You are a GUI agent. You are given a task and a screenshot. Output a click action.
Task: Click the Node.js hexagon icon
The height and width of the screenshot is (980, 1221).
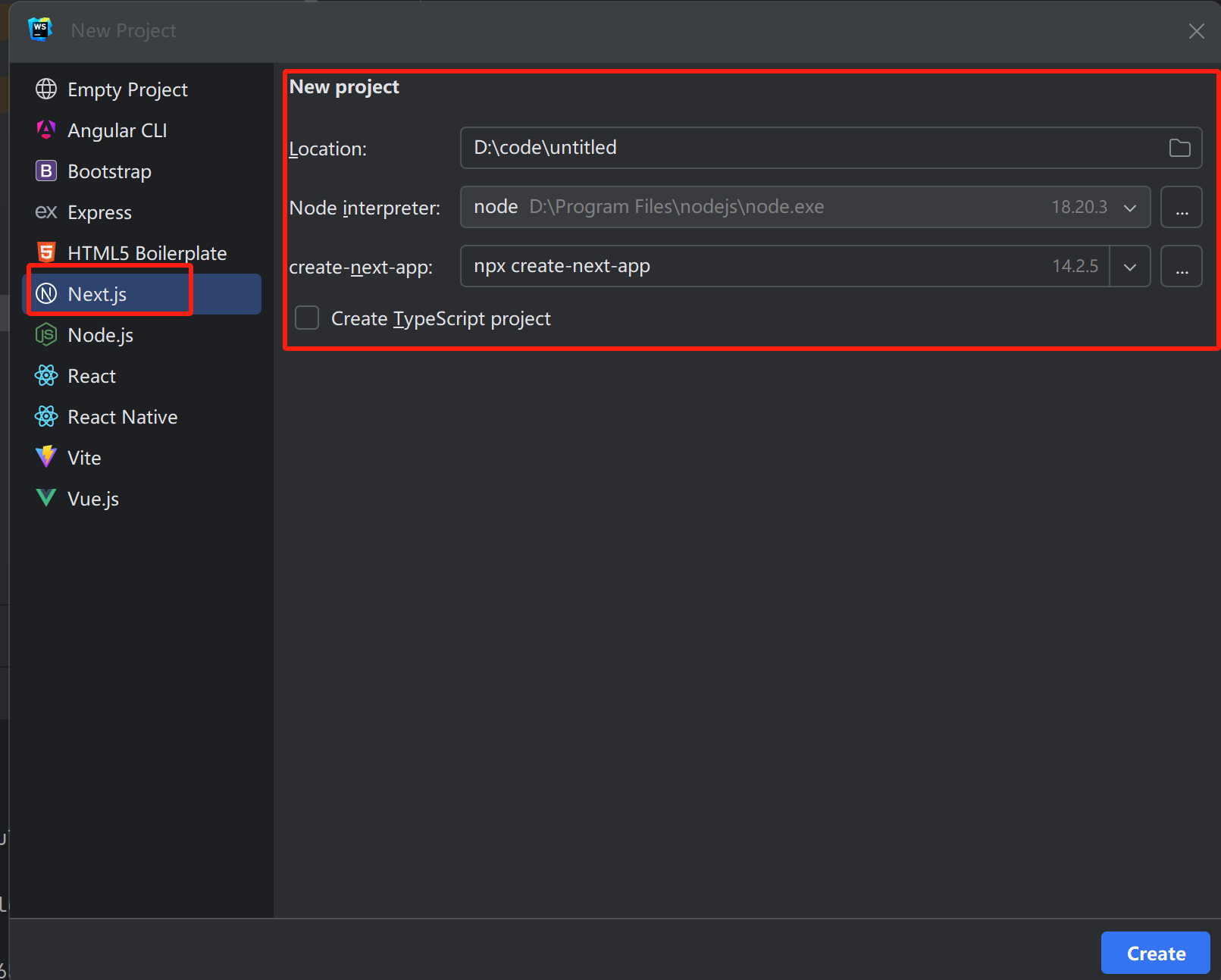click(x=46, y=334)
